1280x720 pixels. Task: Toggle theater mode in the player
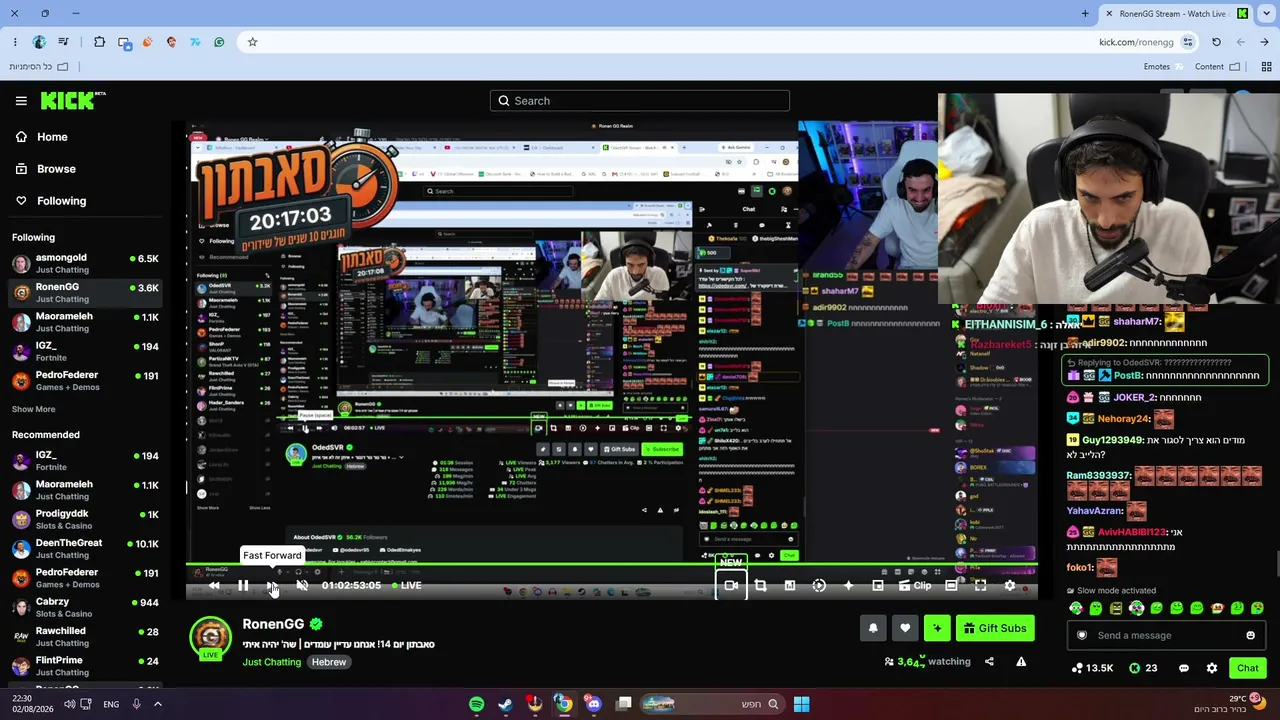tap(951, 585)
